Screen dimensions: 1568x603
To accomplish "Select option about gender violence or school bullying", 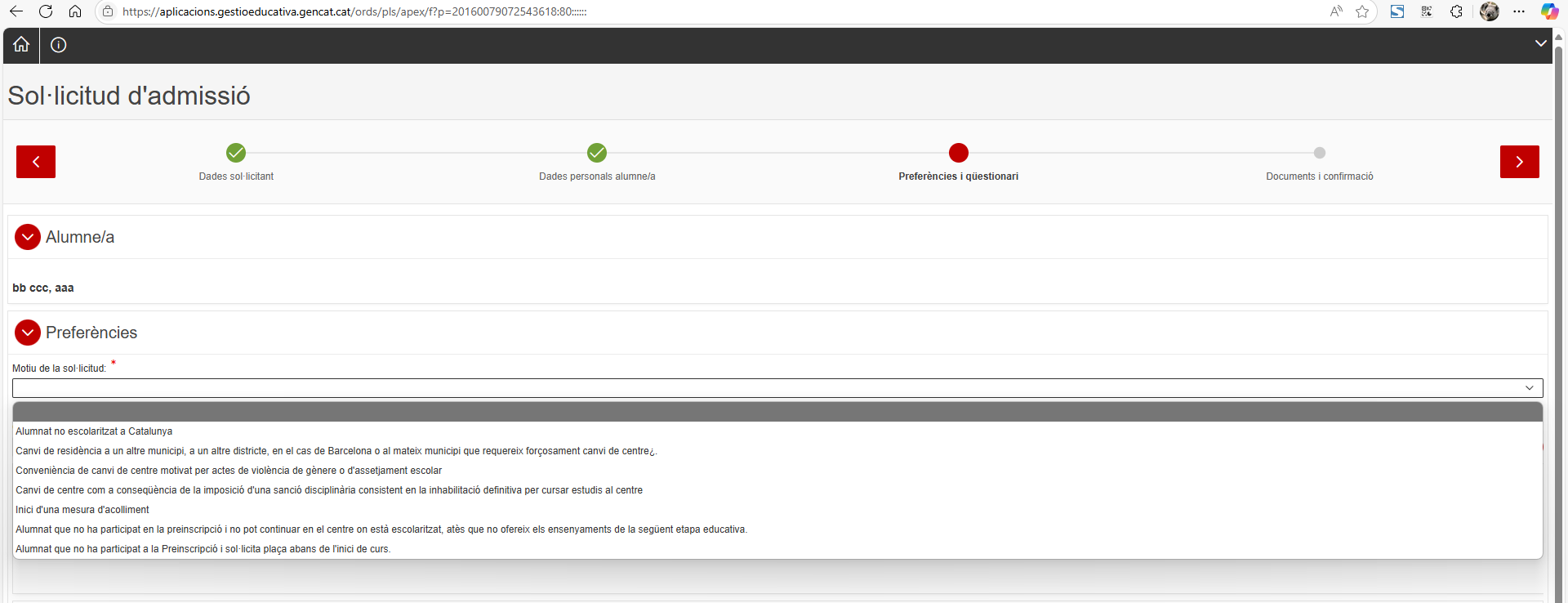I will point(229,471).
